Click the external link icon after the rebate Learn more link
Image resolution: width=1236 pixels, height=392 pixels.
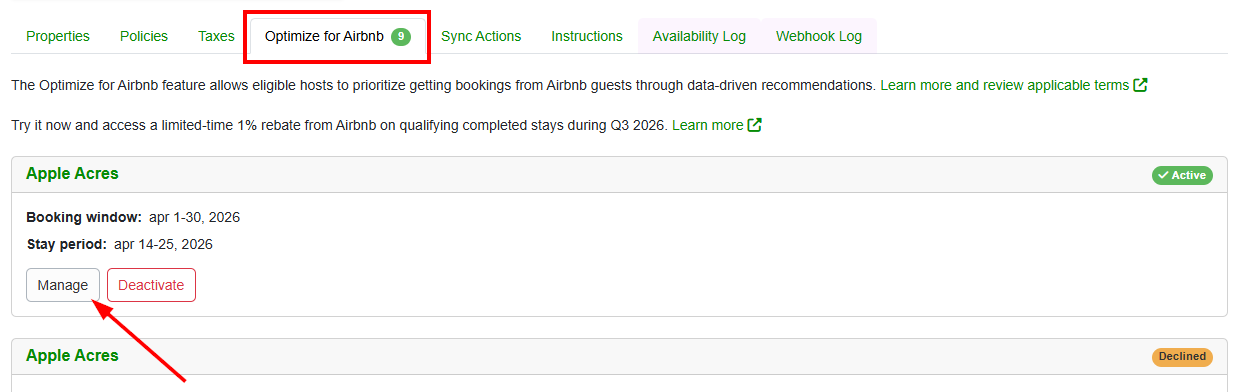tap(755, 125)
